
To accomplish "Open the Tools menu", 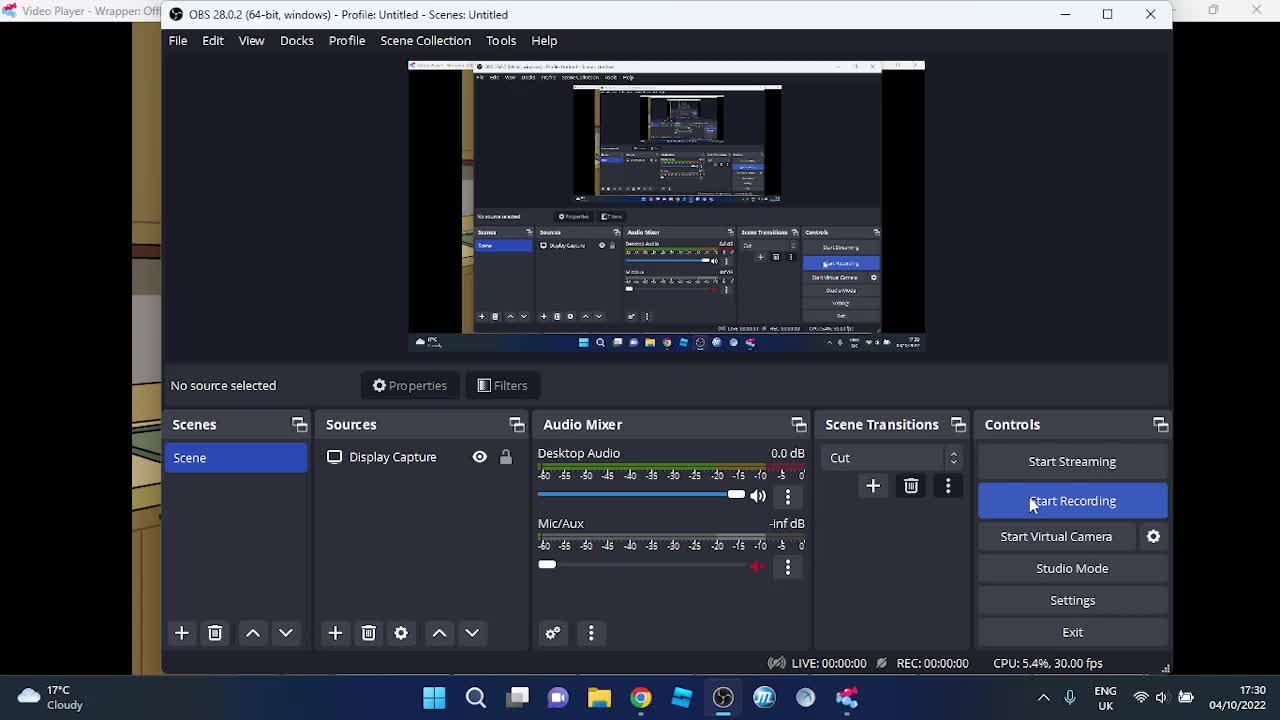I will (x=501, y=41).
